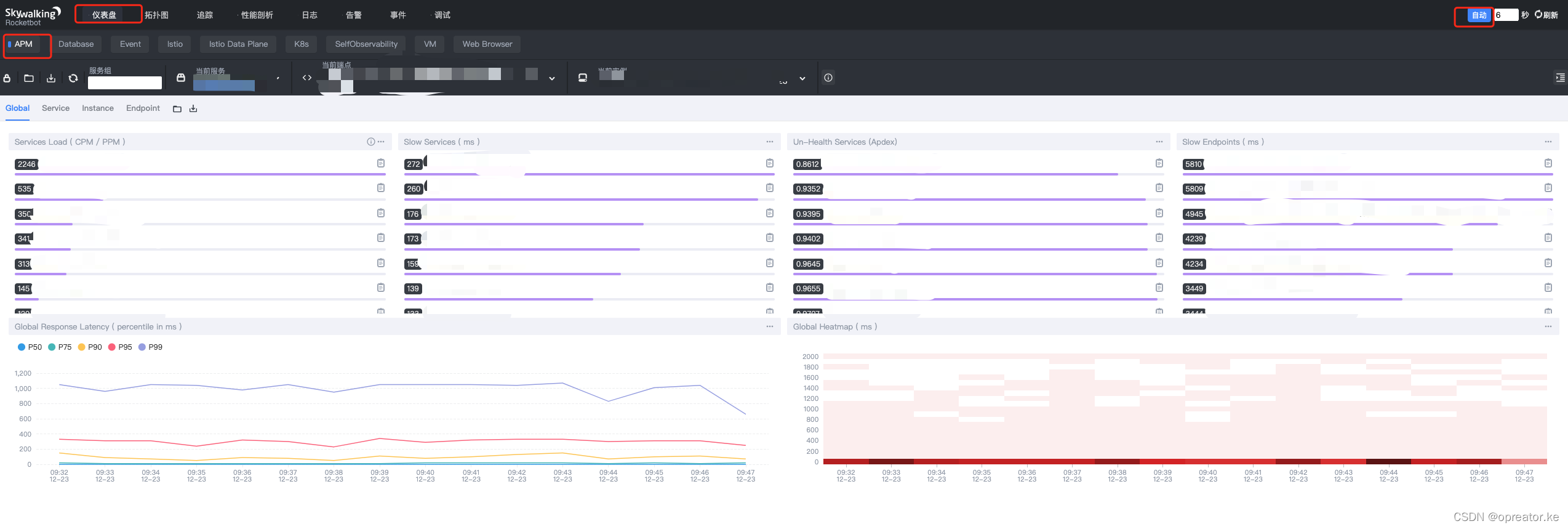Select the SelfObservability dashboard button
Viewport: 1568px width, 529px height.
pyautogui.click(x=366, y=44)
